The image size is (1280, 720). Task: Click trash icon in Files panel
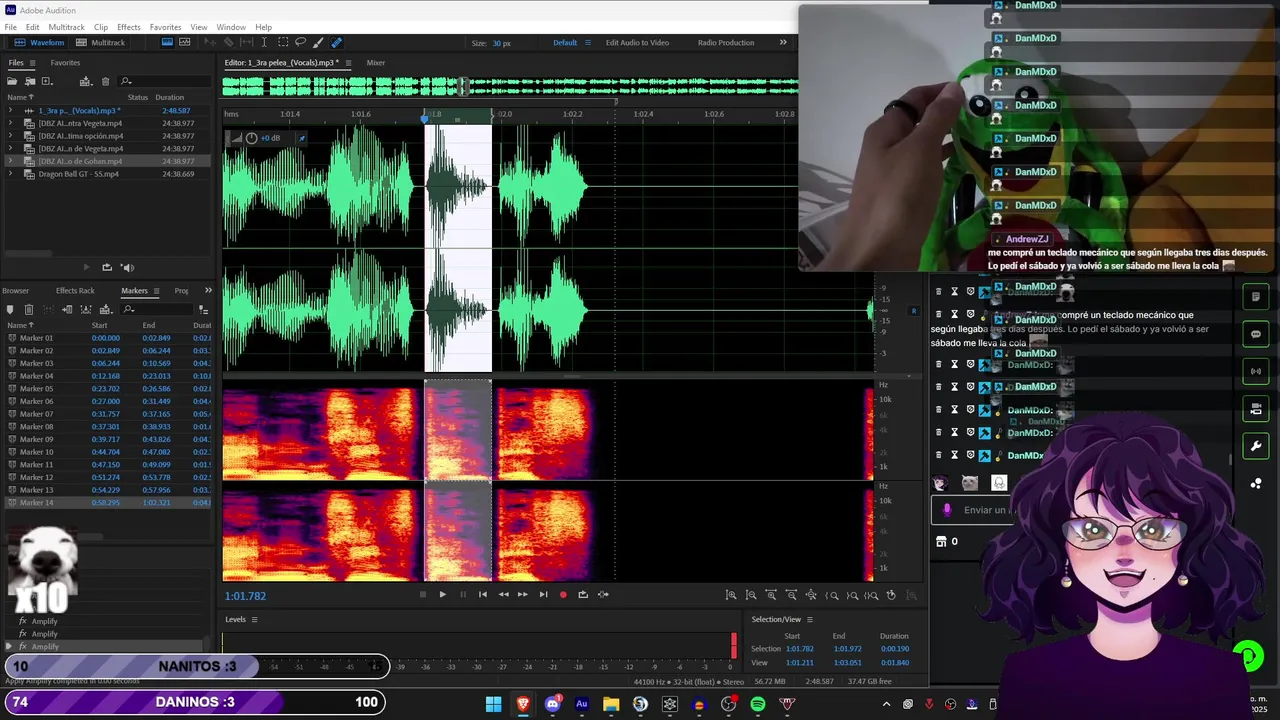point(105,81)
